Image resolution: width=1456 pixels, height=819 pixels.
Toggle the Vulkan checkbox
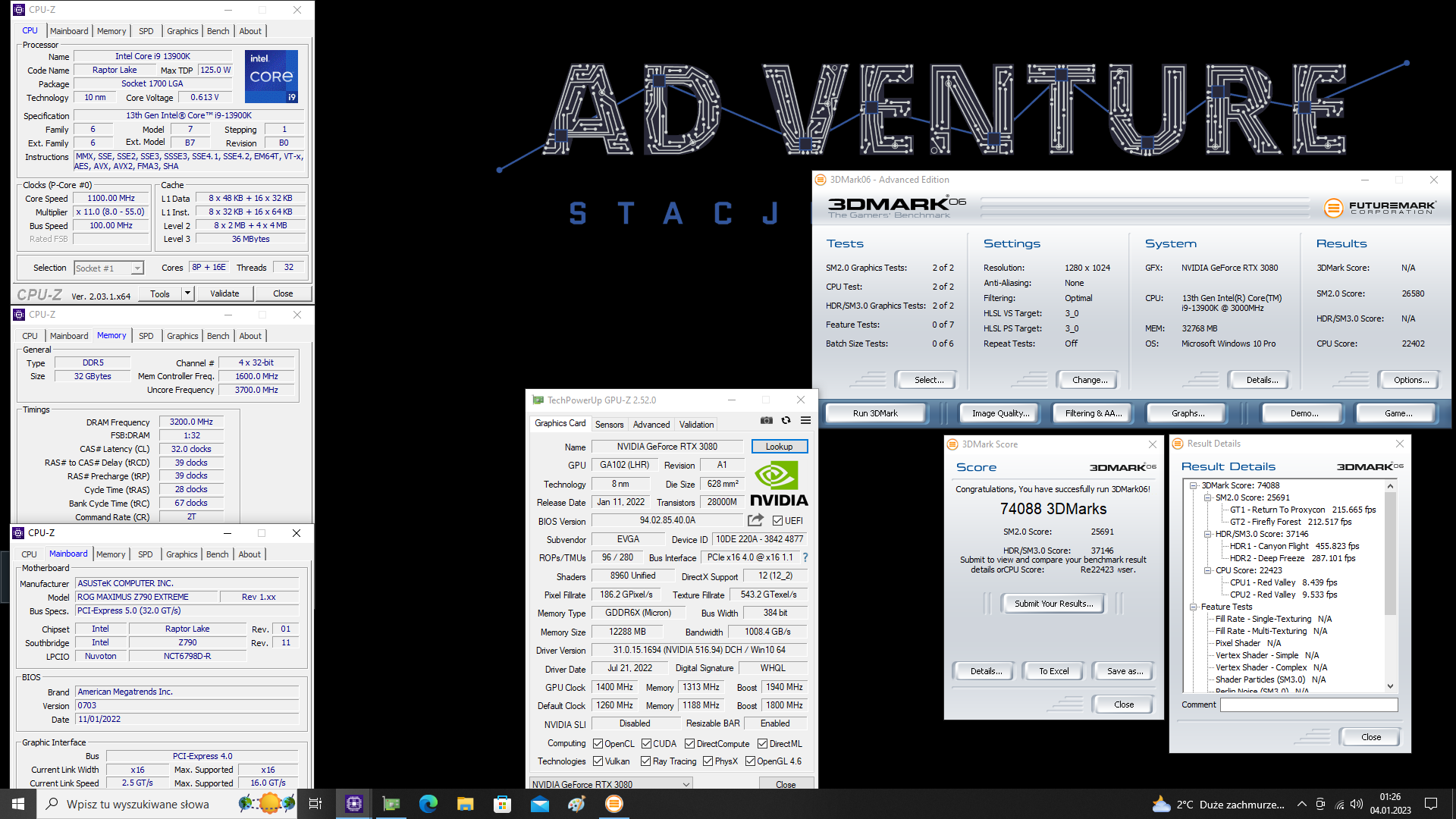[598, 761]
